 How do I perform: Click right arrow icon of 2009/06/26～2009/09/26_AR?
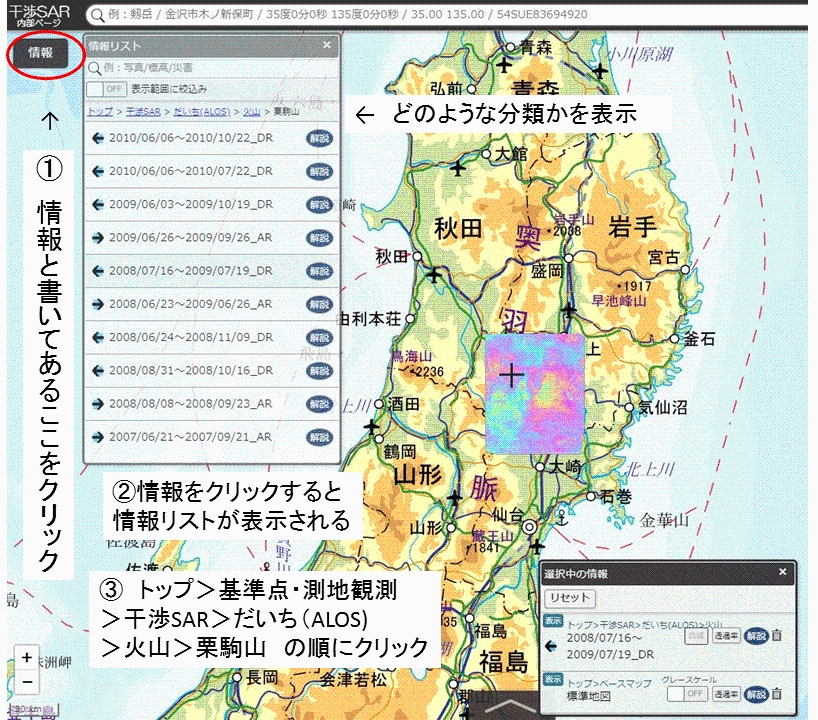coord(98,238)
